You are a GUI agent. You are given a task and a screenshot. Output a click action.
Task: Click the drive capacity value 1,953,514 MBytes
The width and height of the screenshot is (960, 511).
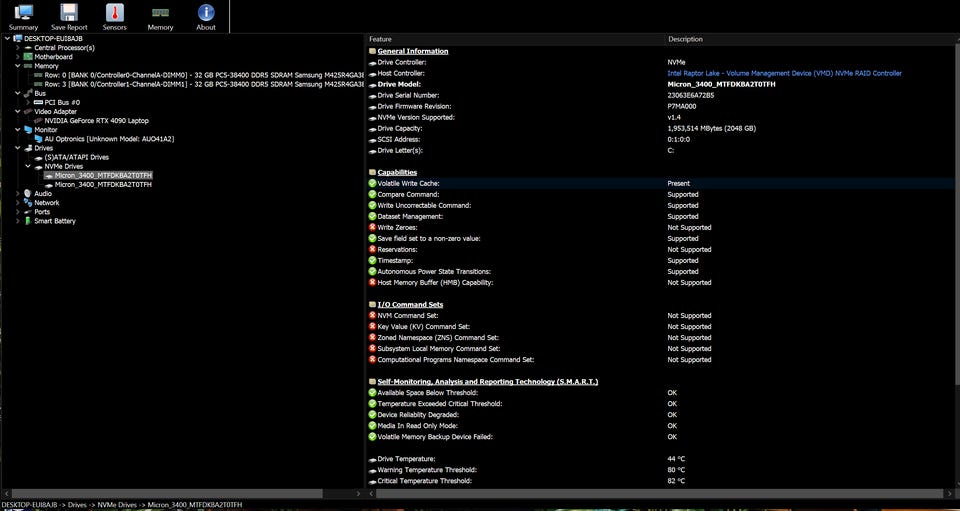coord(711,129)
